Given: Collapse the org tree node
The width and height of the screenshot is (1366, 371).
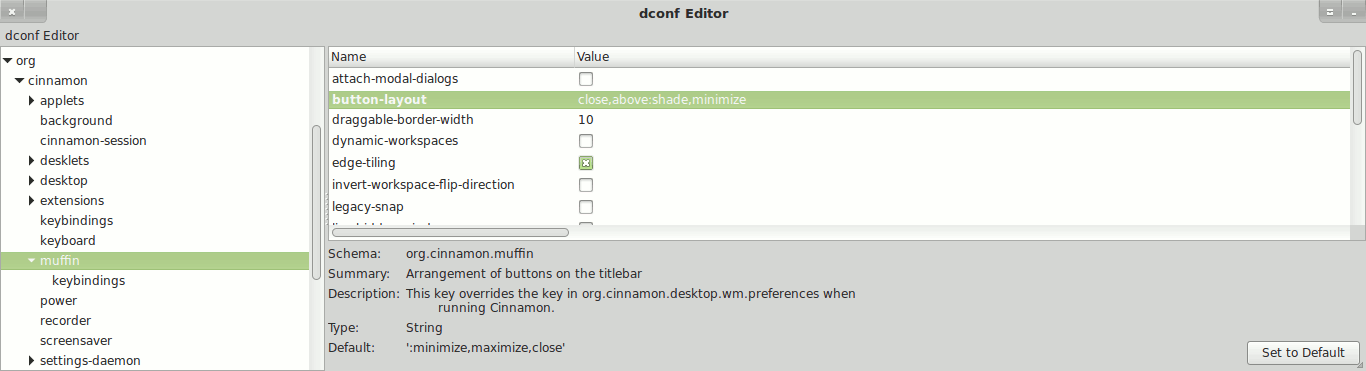Looking at the screenshot, I should 8,61.
